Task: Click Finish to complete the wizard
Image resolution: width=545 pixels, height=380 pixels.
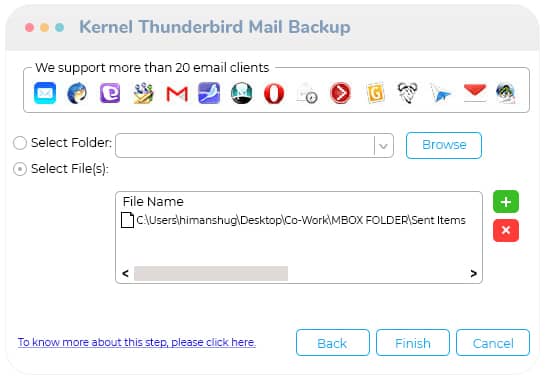Action: click(413, 343)
